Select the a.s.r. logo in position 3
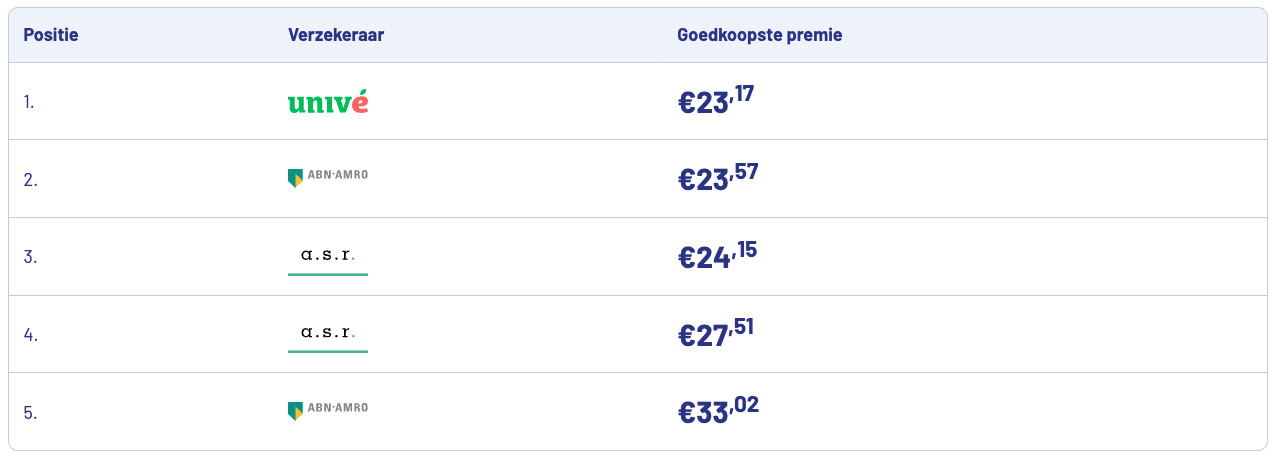This screenshot has width=1273, height=459. click(327, 257)
